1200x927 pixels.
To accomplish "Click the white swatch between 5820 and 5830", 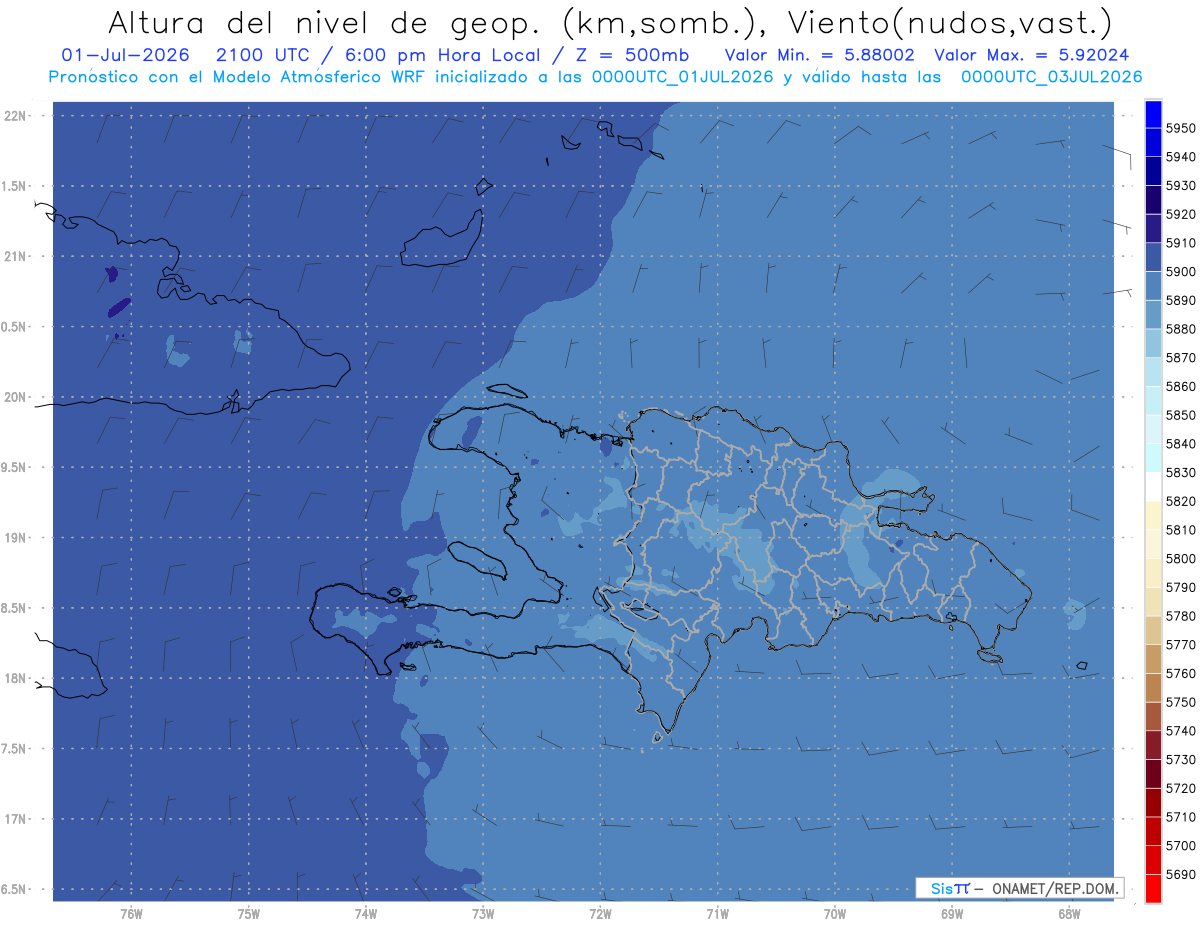I will (1153, 487).
